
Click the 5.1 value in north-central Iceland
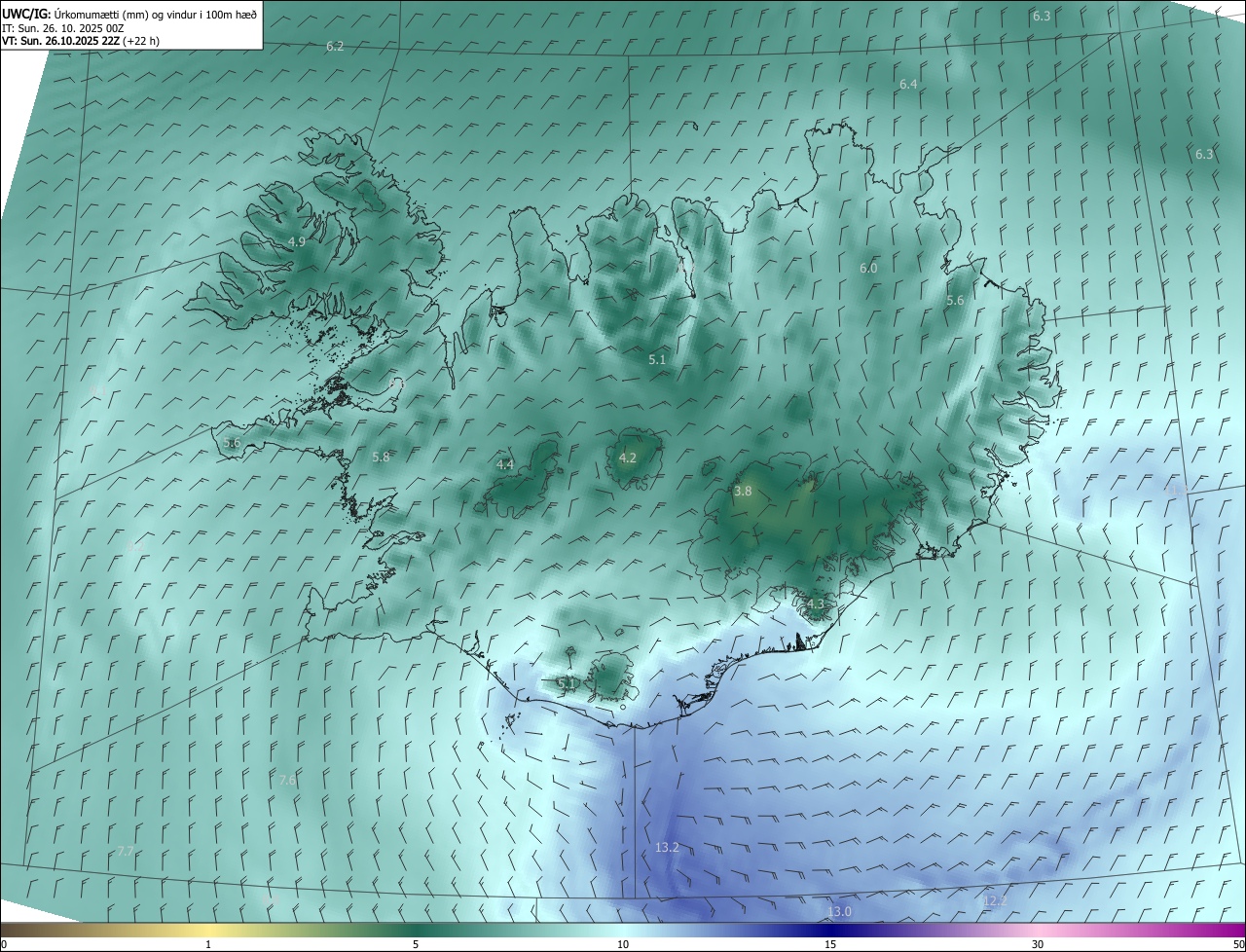tap(657, 359)
